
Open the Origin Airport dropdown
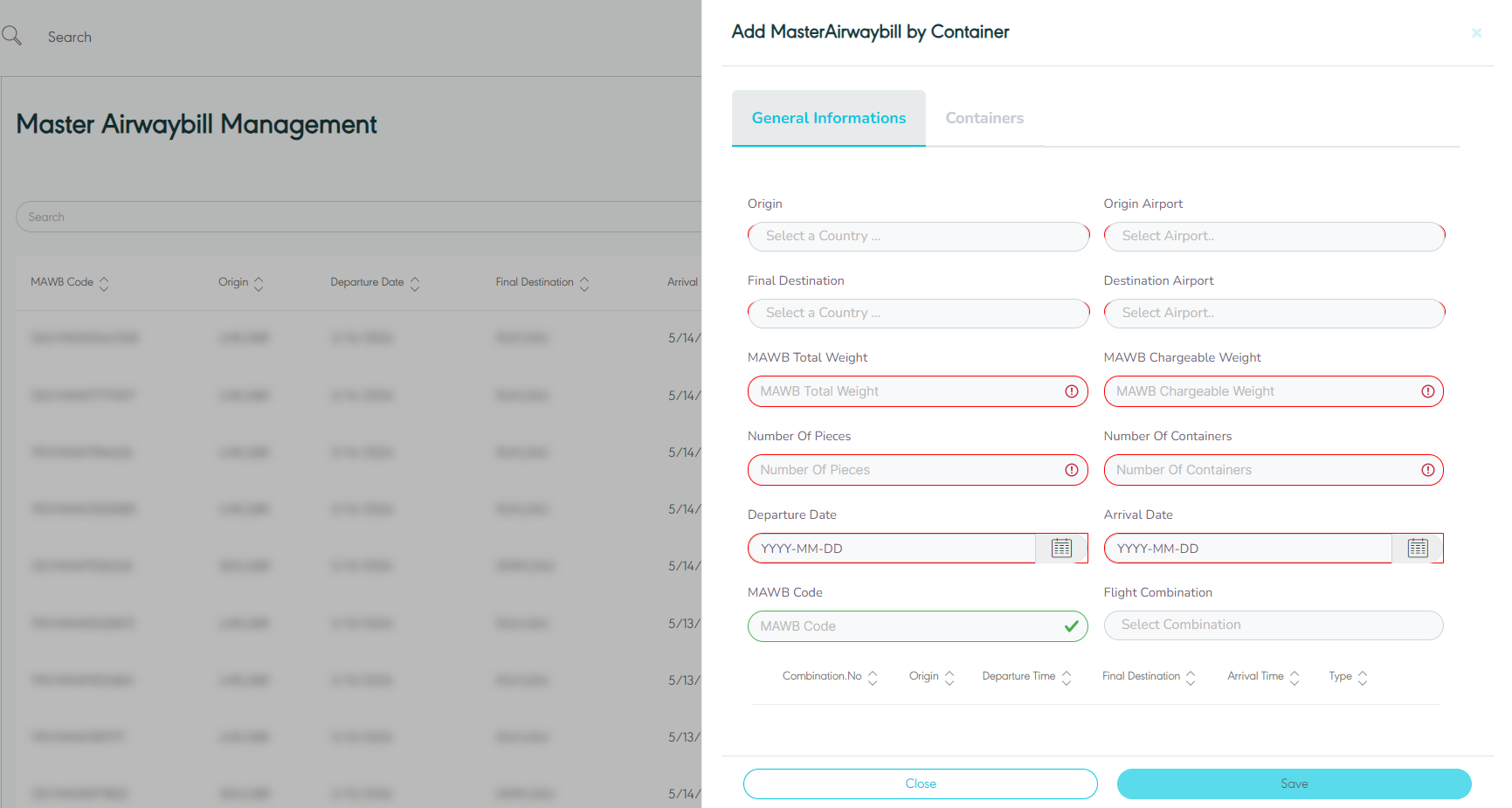coord(1274,237)
